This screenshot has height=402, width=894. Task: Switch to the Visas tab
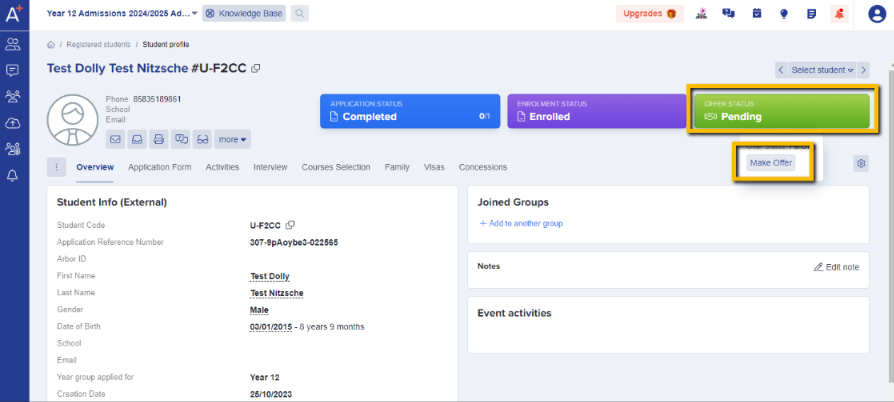coord(434,167)
